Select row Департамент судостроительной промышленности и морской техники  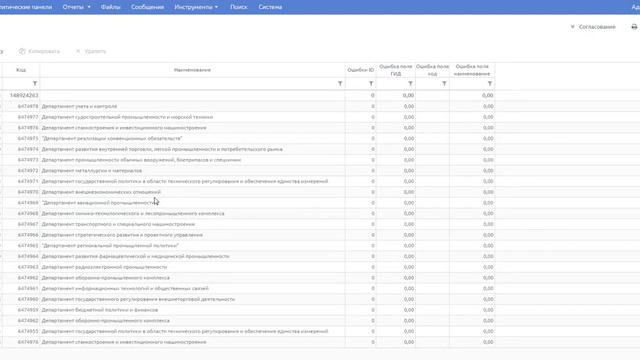[247, 117]
